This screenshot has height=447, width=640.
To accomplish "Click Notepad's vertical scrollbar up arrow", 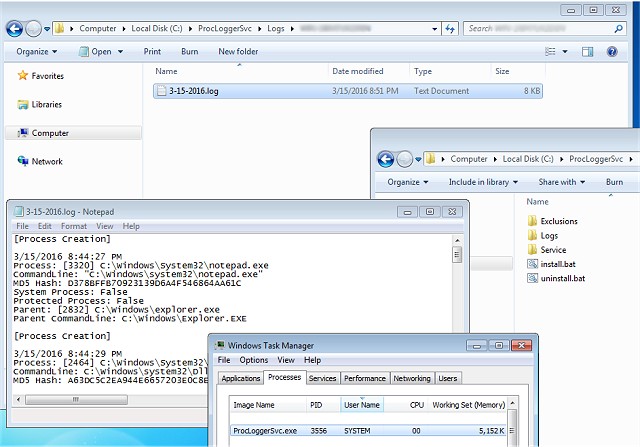I will coord(457,240).
